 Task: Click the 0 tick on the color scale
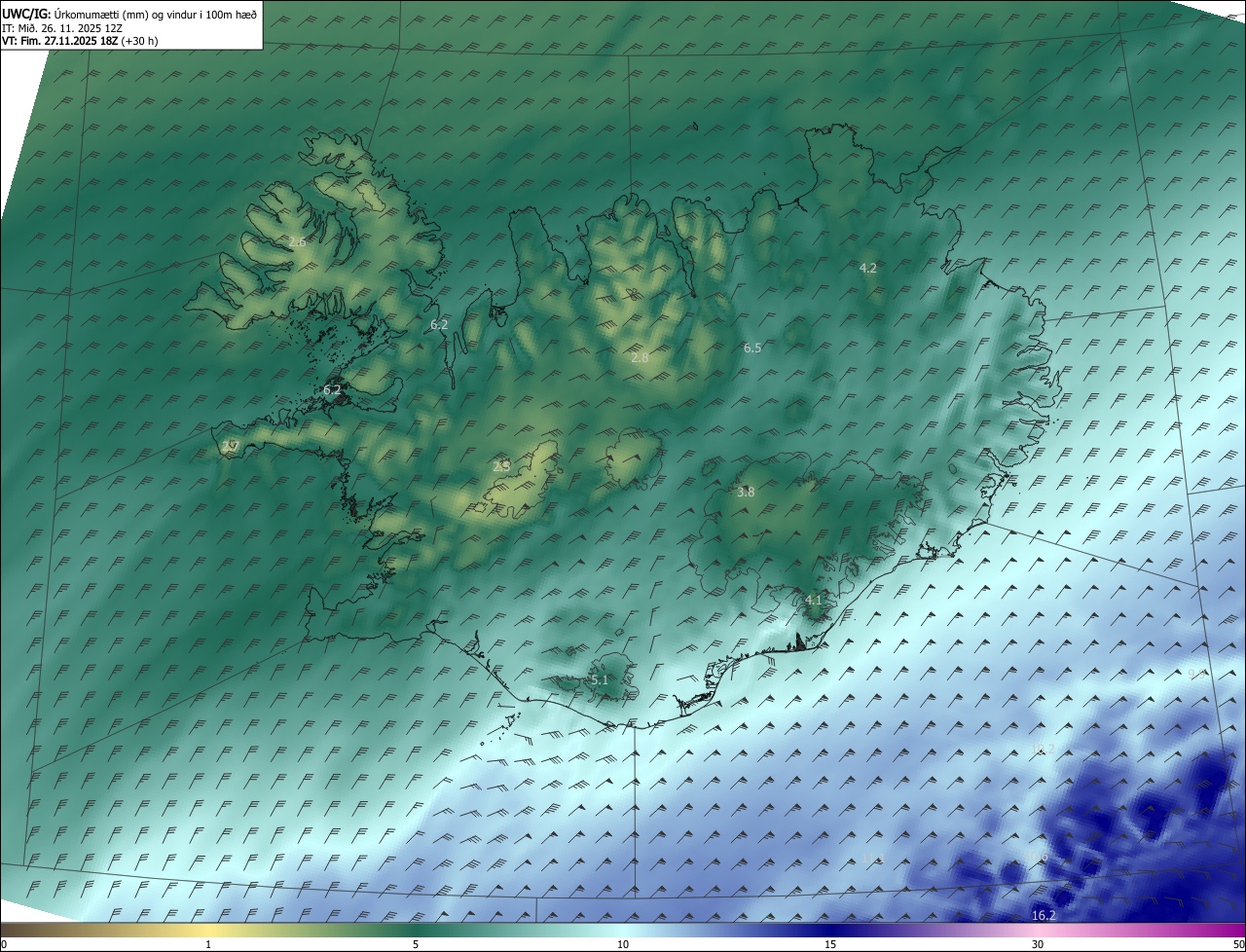[x=3, y=944]
